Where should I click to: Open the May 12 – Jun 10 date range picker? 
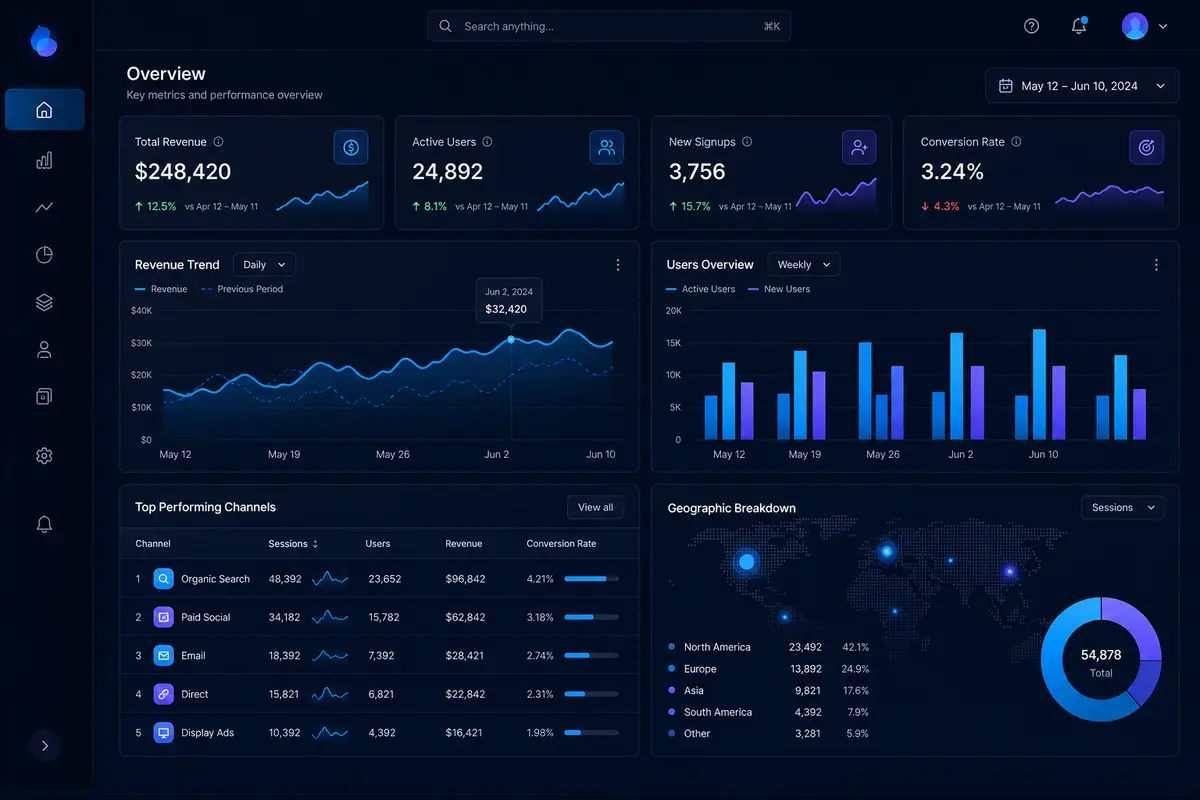click(x=1082, y=86)
